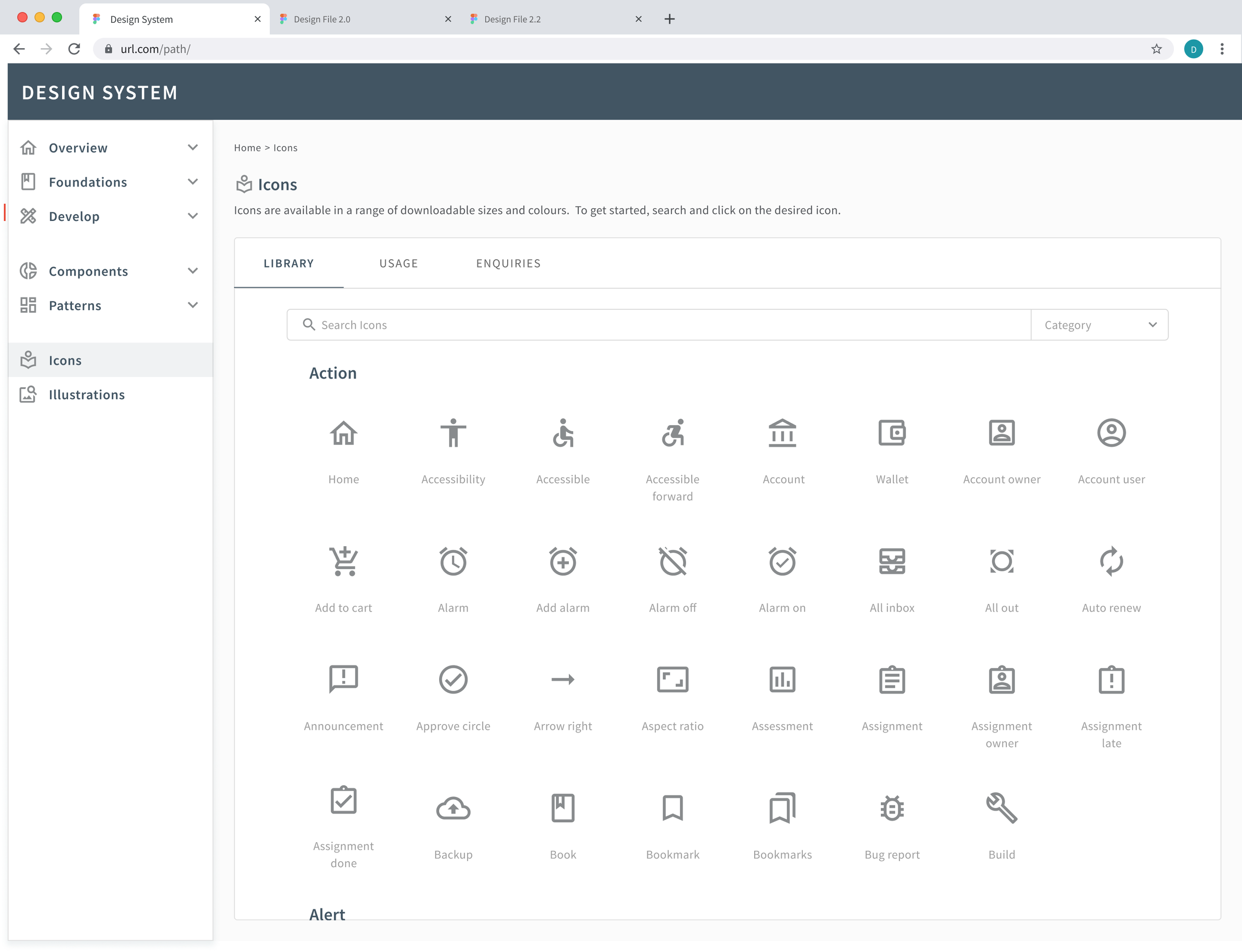Open the Enquiries tab
The image size is (1242, 952).
(x=508, y=263)
